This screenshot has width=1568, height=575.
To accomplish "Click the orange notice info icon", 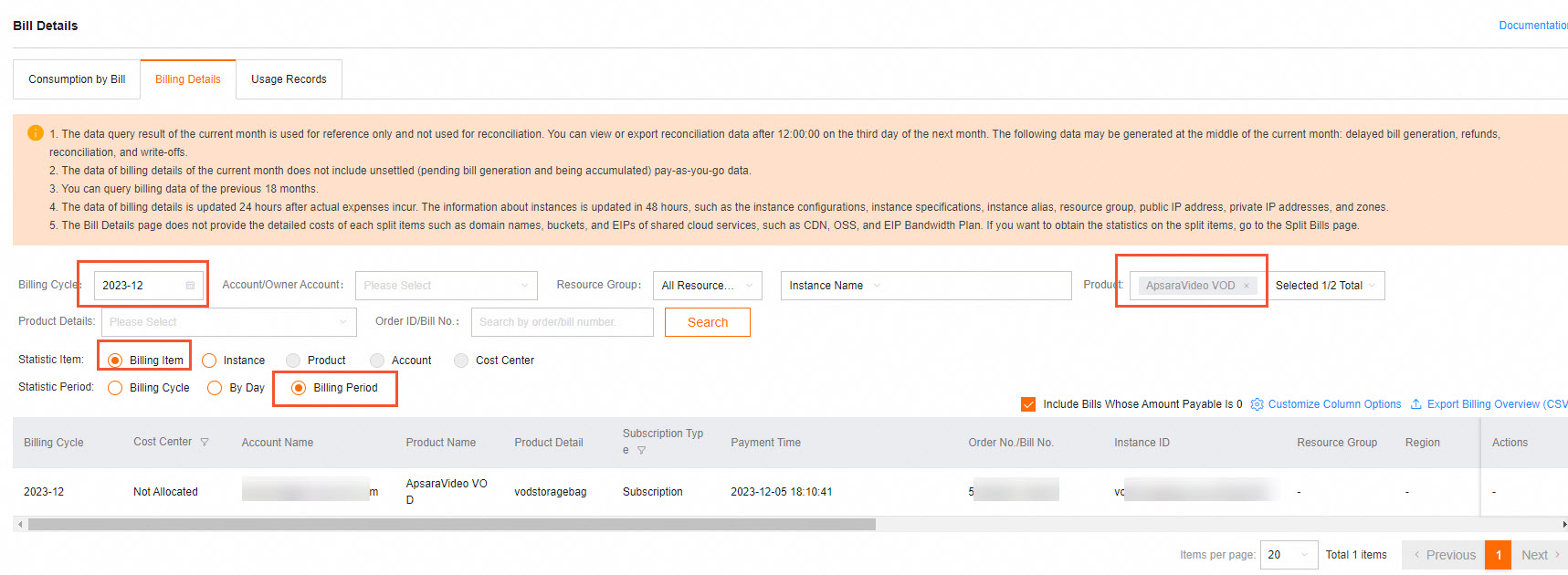I will tap(36, 133).
